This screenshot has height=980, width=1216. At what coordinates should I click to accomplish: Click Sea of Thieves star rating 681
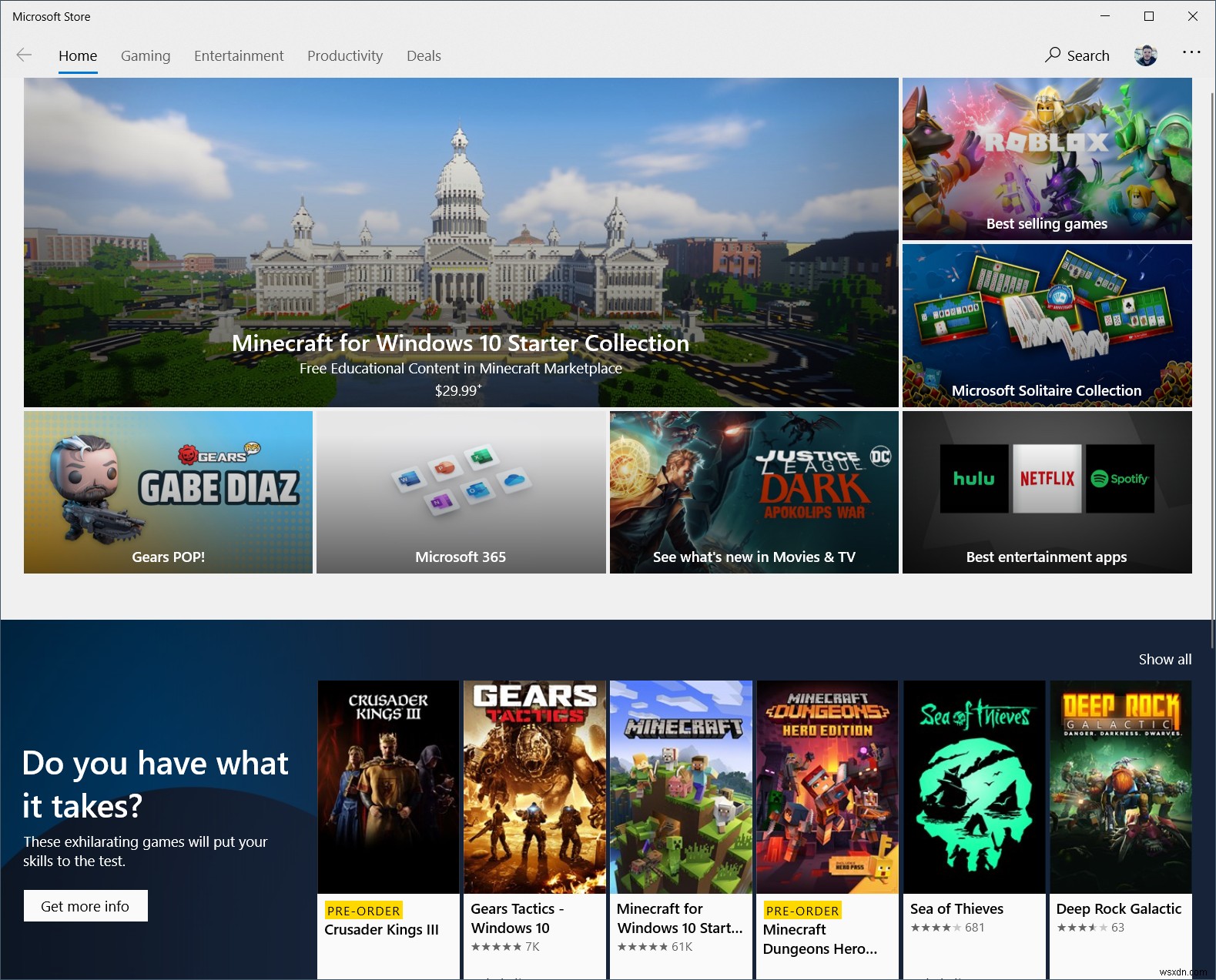947,928
